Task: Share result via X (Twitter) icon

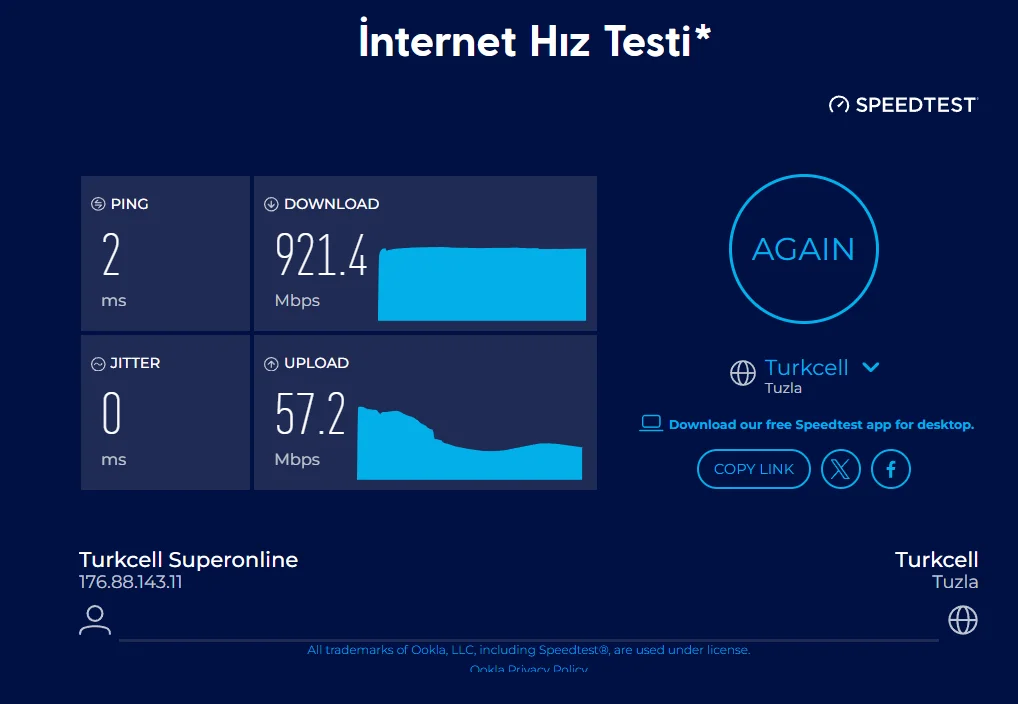Action: 841,469
